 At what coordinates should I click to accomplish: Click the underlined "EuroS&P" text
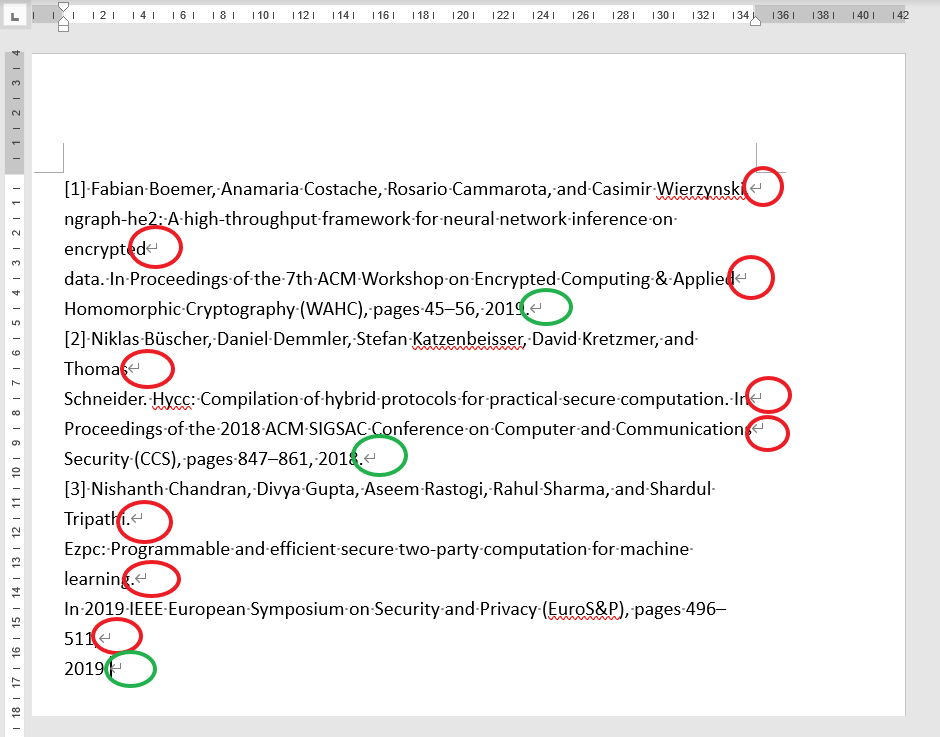(585, 609)
